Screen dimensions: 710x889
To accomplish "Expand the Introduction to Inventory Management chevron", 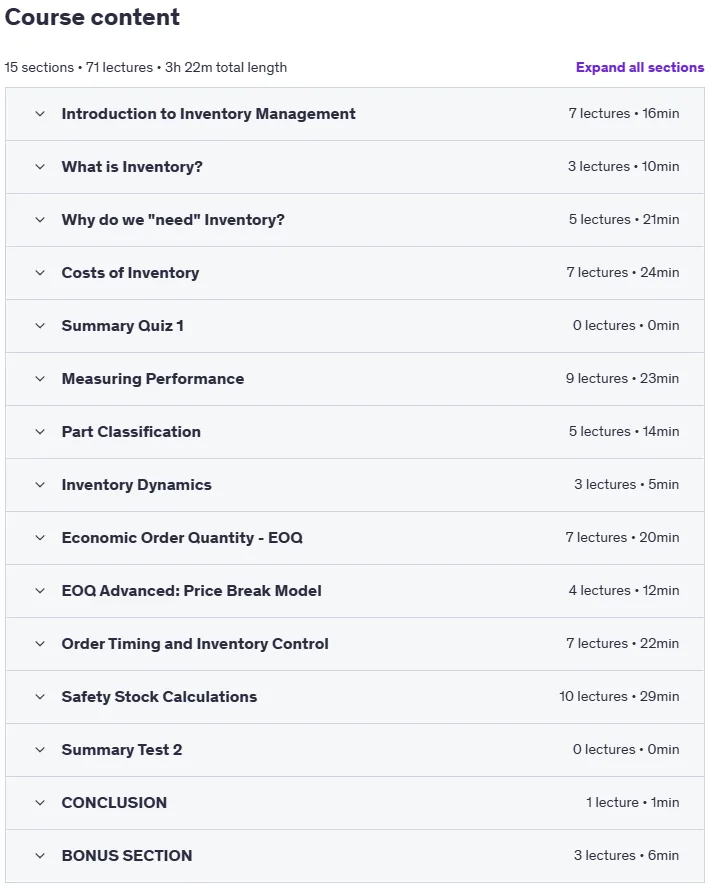I will [x=40, y=114].
